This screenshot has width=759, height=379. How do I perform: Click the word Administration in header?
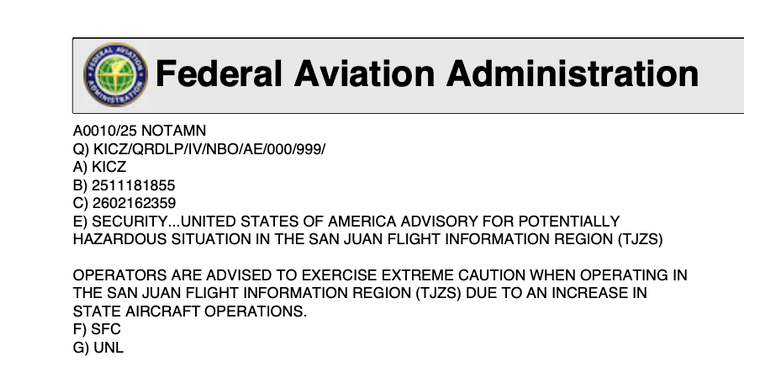(x=573, y=74)
